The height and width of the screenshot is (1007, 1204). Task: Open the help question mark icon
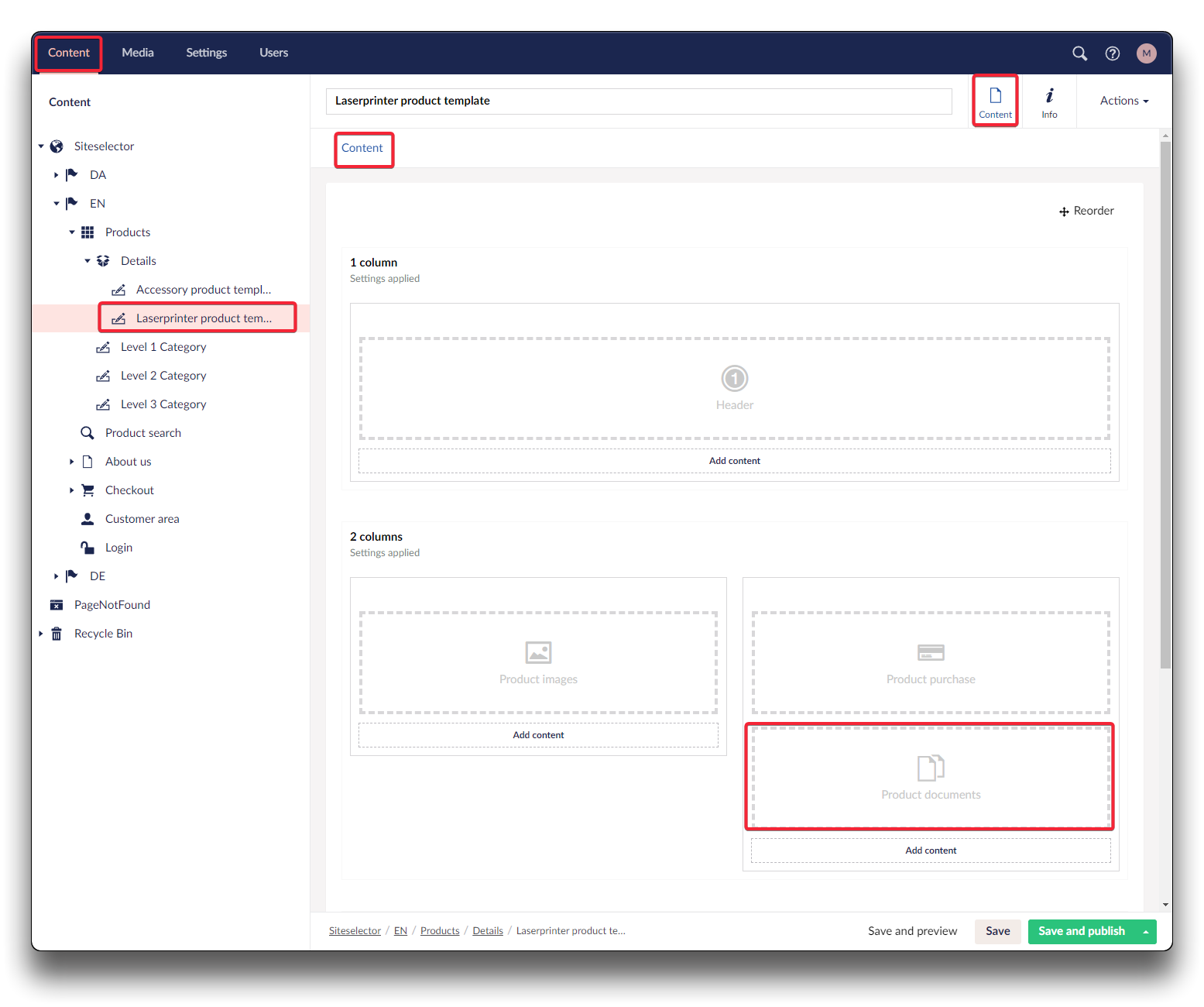(x=1113, y=53)
